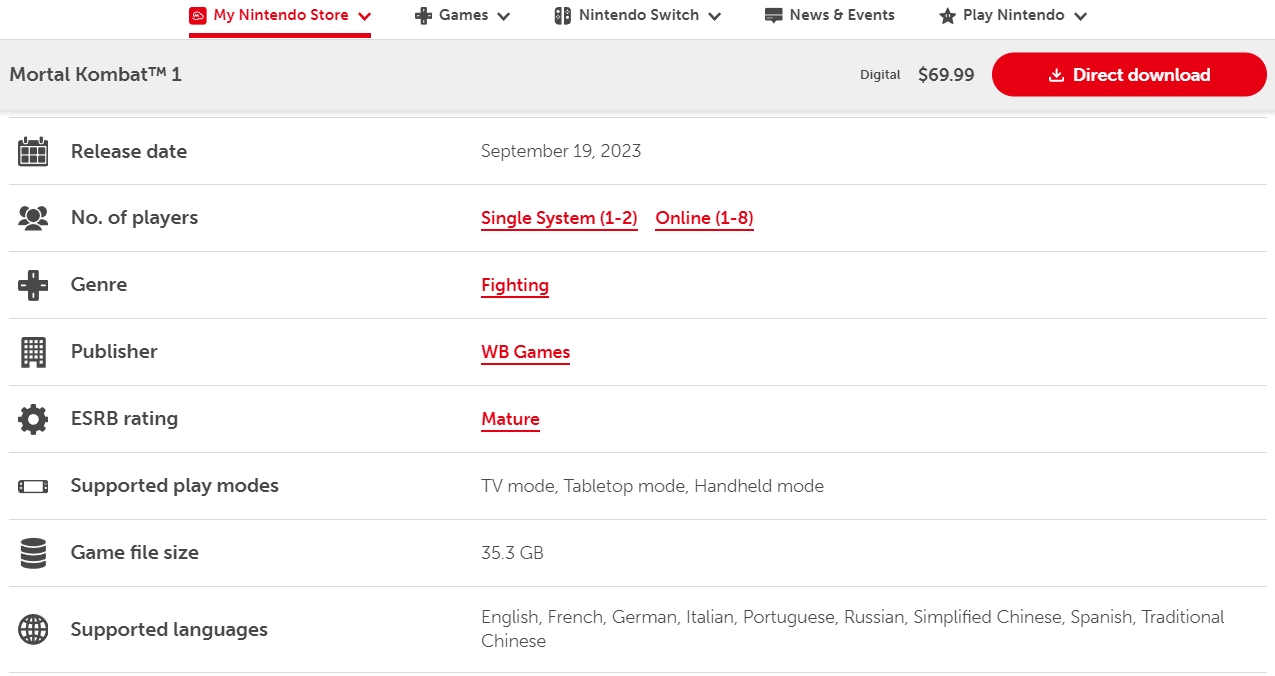This screenshot has width=1275, height=676.
Task: Click the building icon beside Publisher
Action: (33, 352)
